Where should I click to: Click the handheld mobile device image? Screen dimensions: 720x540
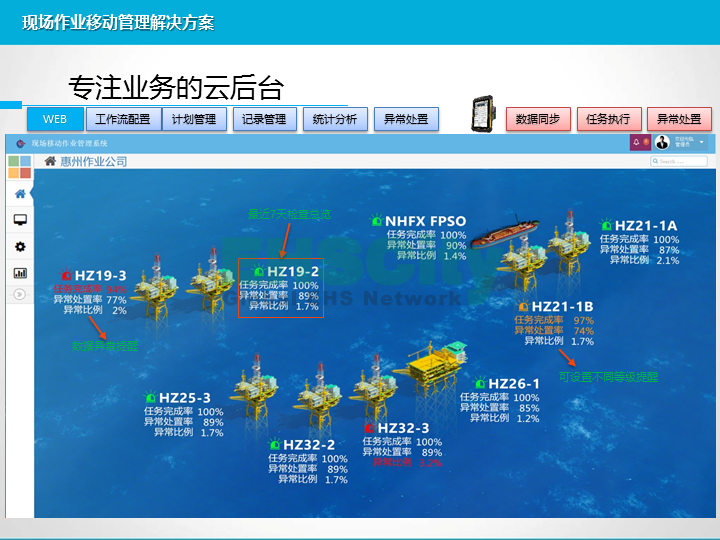(x=483, y=115)
